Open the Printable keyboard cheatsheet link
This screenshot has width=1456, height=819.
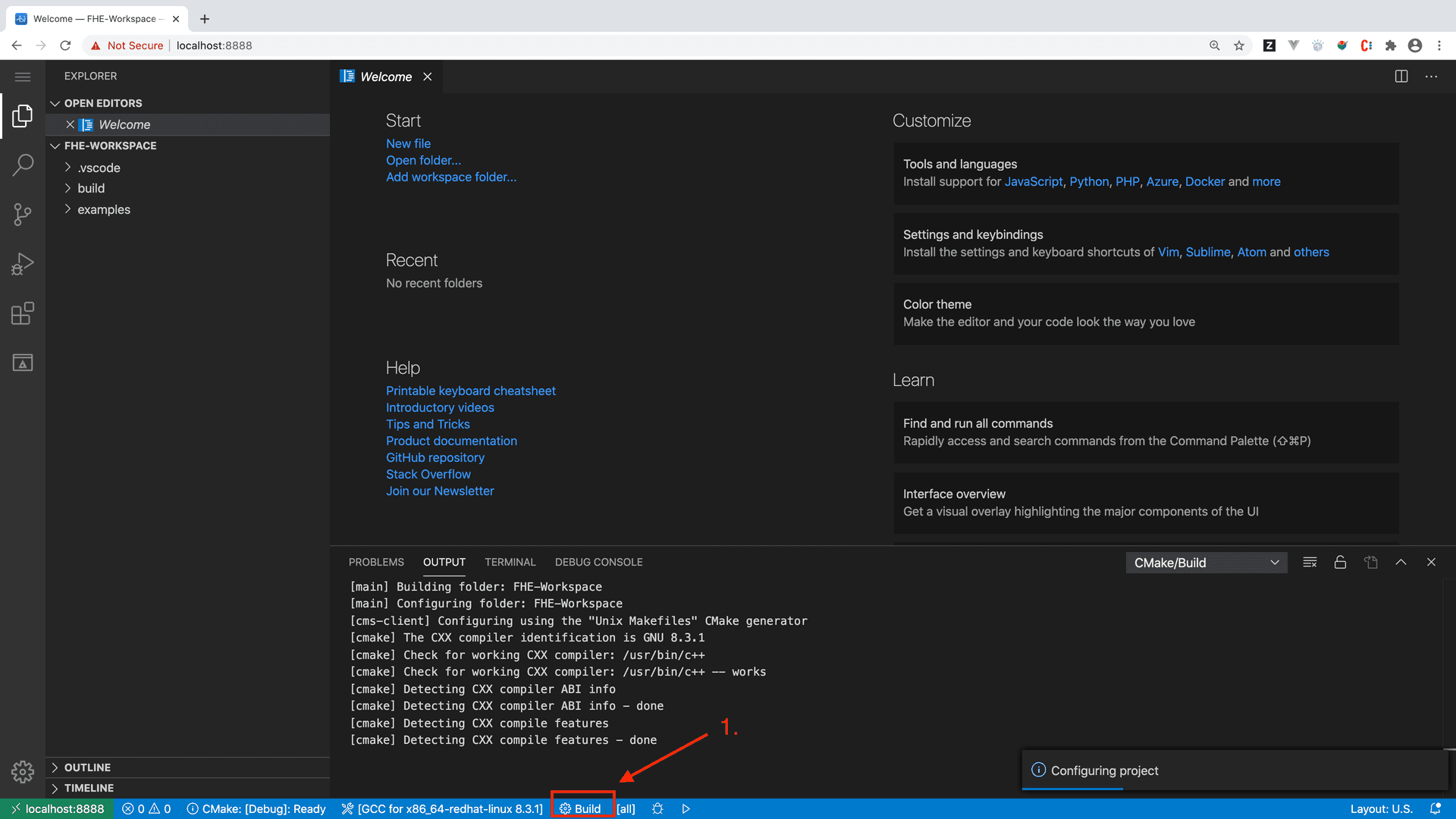[x=471, y=391]
